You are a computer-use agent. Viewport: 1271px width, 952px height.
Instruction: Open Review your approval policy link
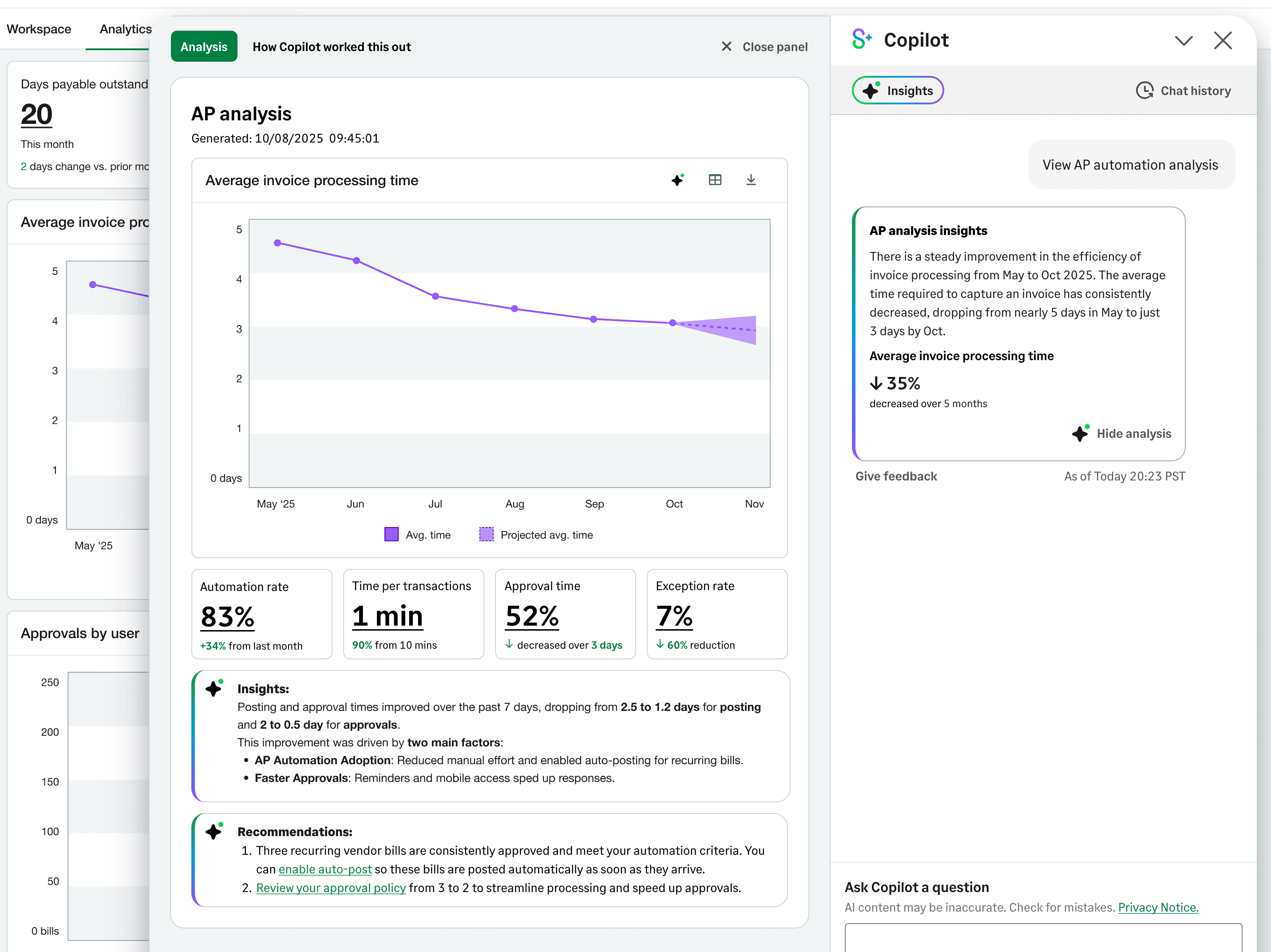click(330, 888)
